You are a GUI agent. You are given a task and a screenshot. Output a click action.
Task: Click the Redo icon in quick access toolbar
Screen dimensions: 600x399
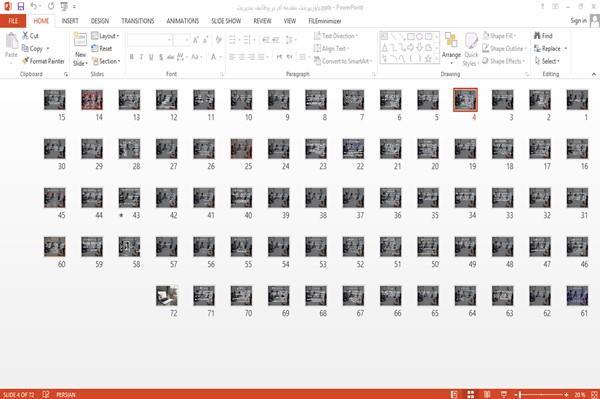(x=51, y=6)
